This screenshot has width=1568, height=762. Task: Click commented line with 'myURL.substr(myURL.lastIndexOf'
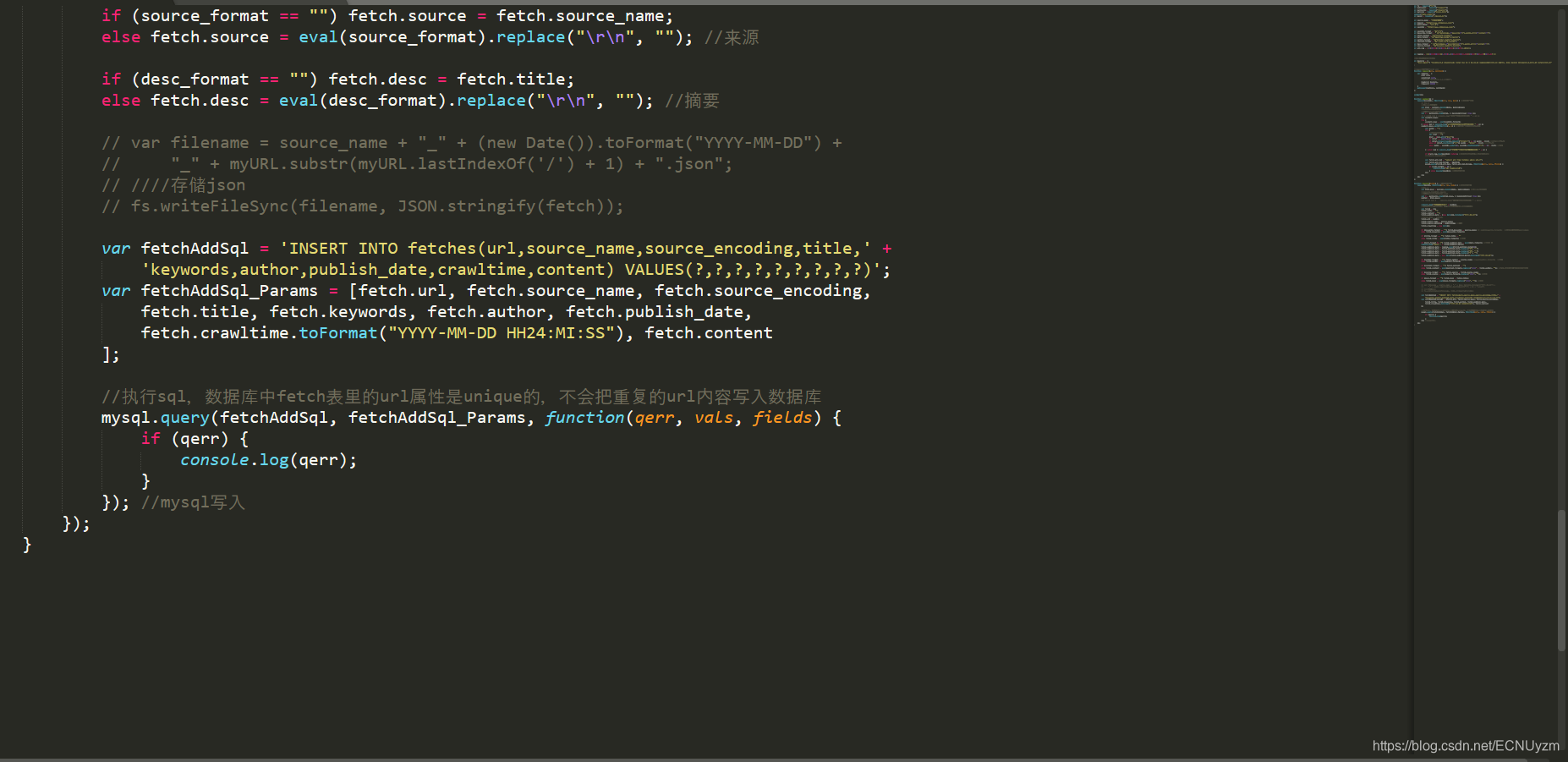[x=417, y=164]
